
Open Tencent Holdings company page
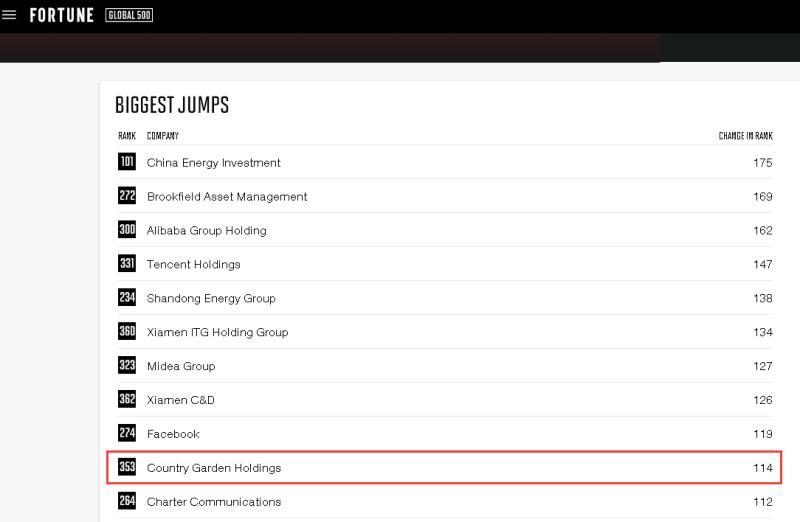click(193, 265)
